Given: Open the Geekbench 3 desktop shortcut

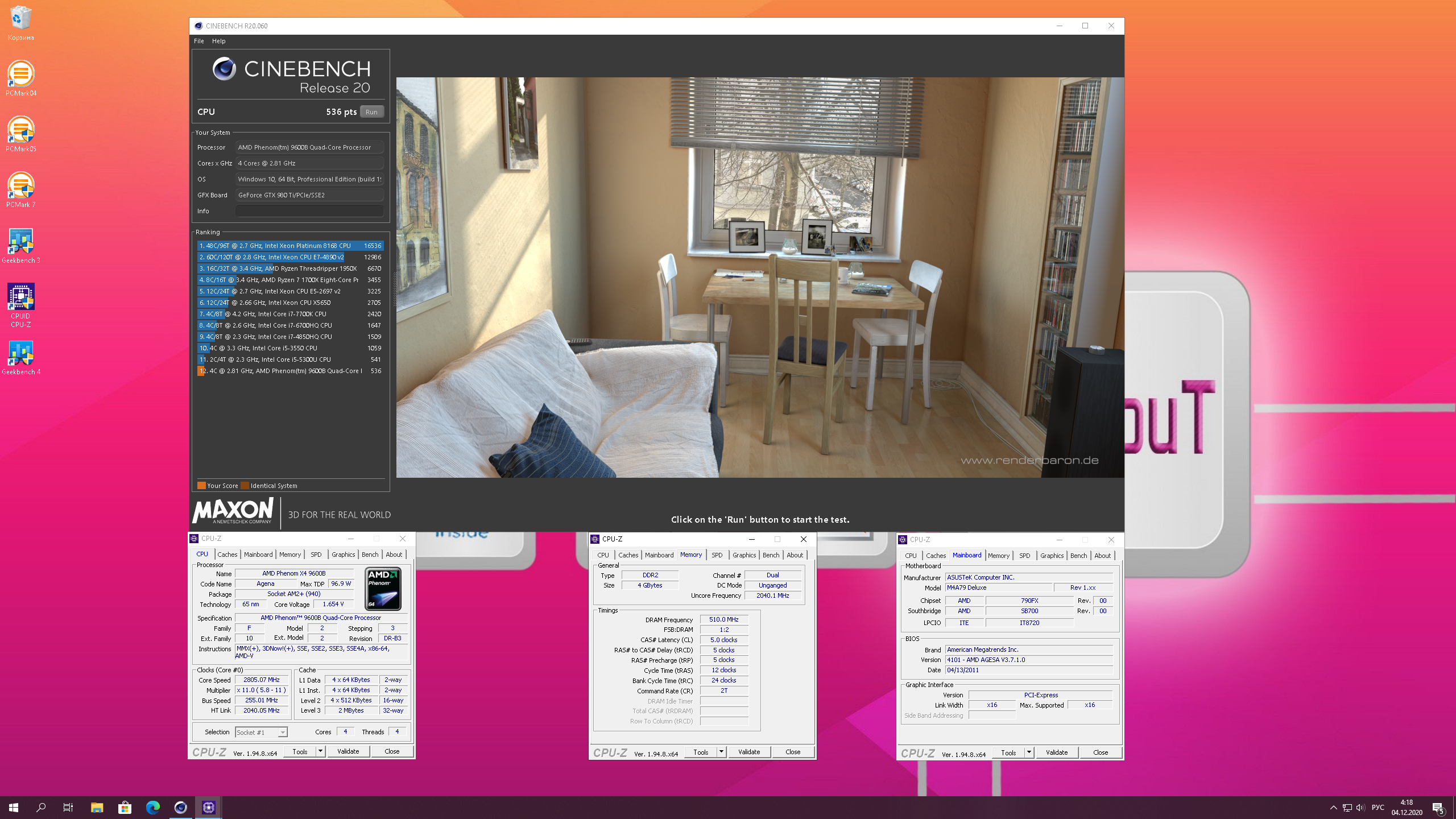Looking at the screenshot, I should (21, 246).
